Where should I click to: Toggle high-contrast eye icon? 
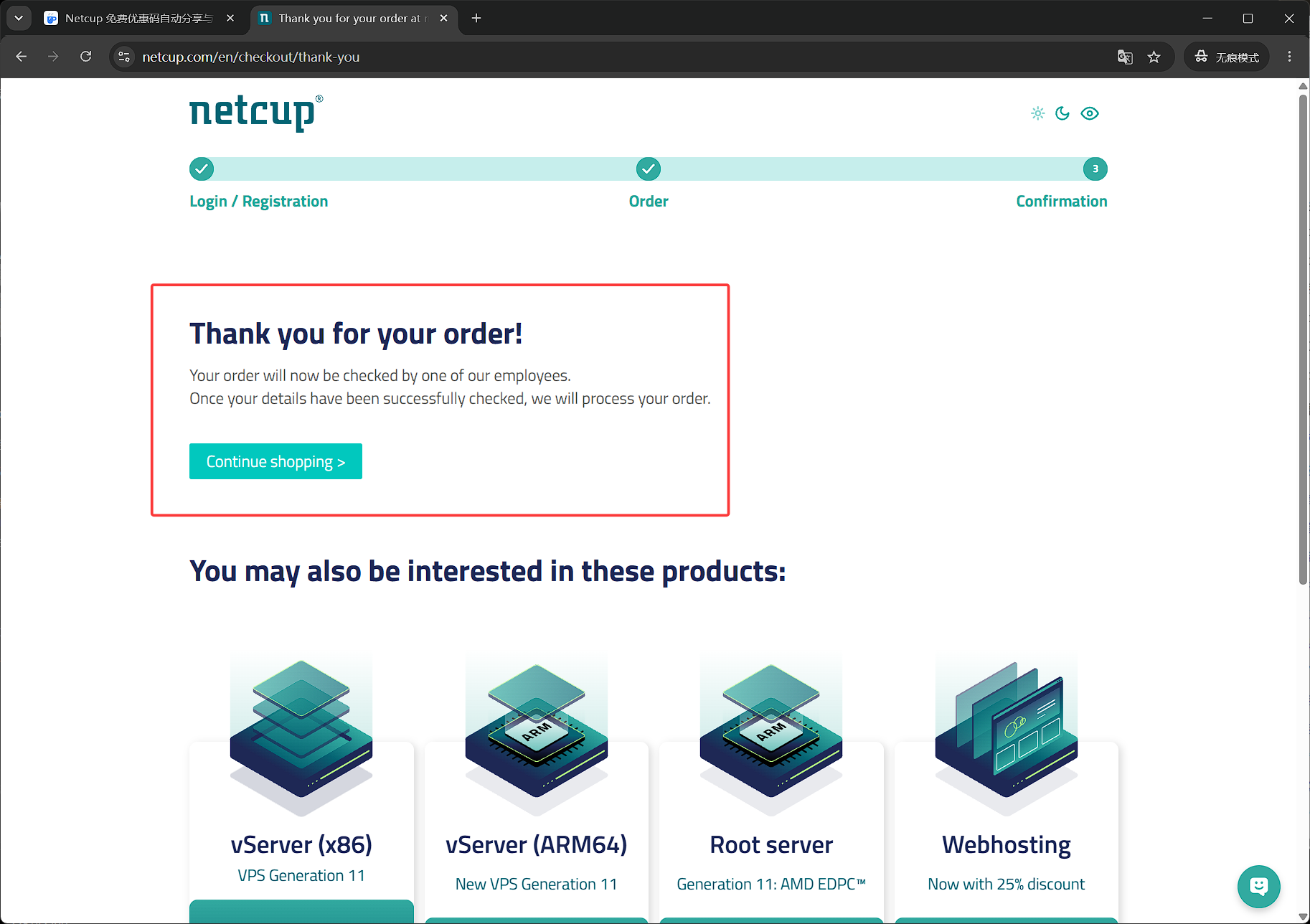1090,113
